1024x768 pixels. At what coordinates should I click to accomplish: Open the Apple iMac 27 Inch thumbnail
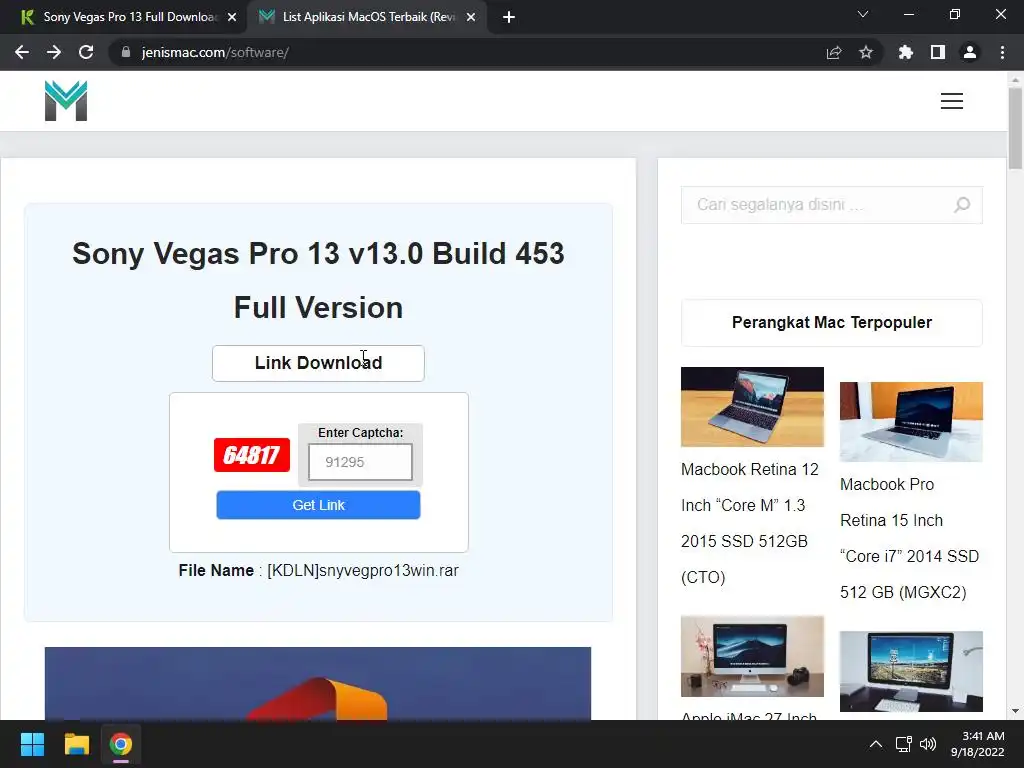pos(752,656)
